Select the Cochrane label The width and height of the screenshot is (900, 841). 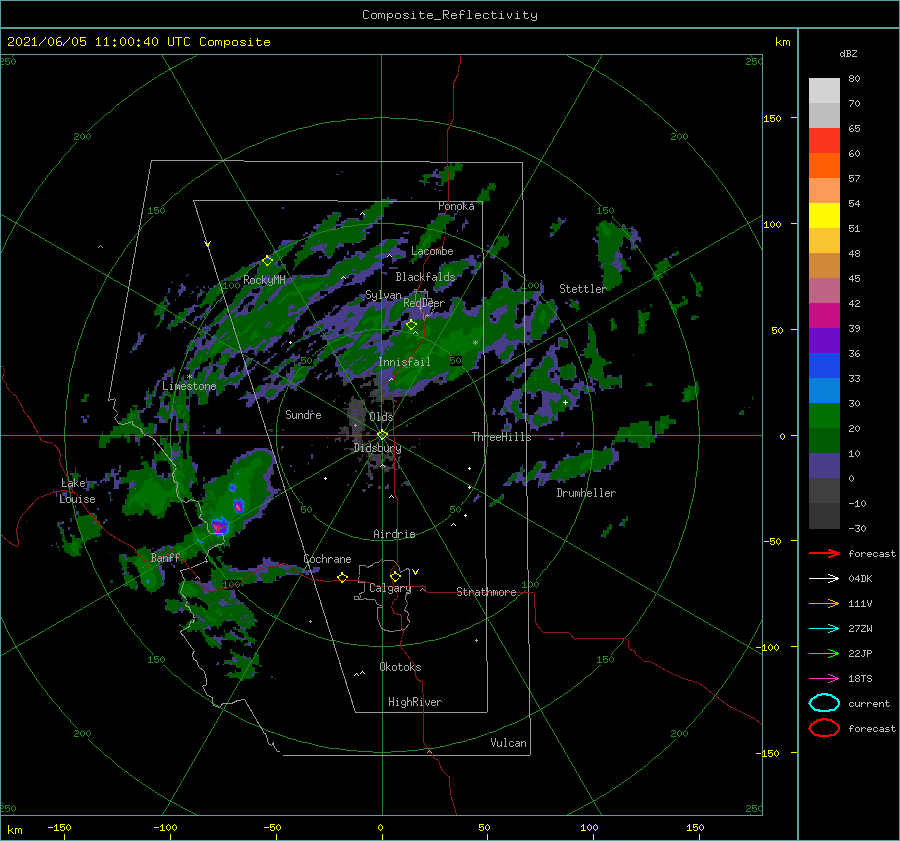point(327,559)
